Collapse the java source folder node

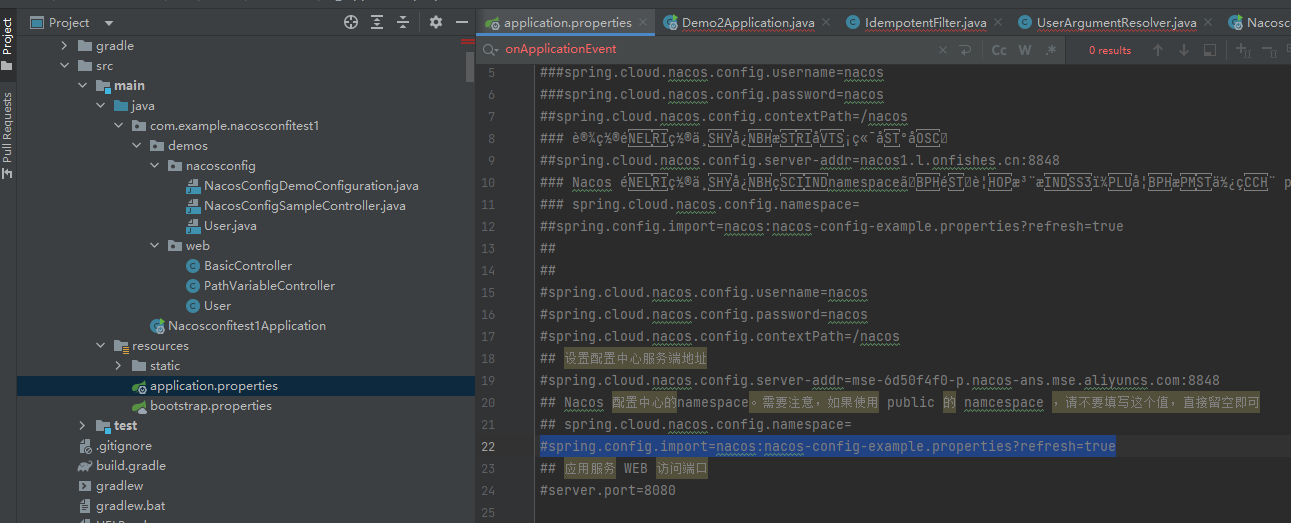tap(100, 106)
